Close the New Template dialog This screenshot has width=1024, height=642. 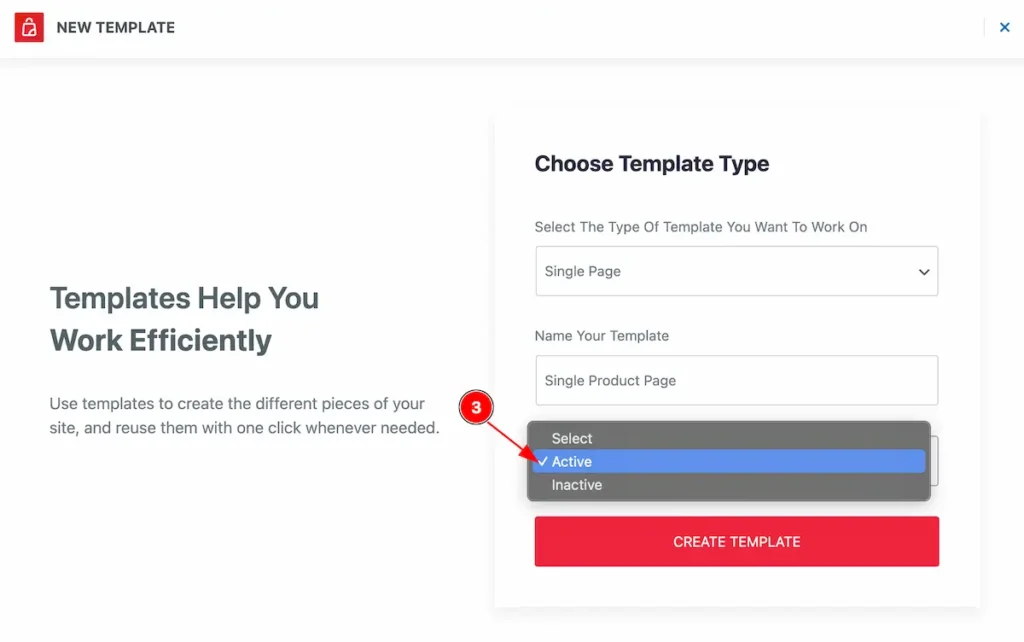(x=1005, y=28)
